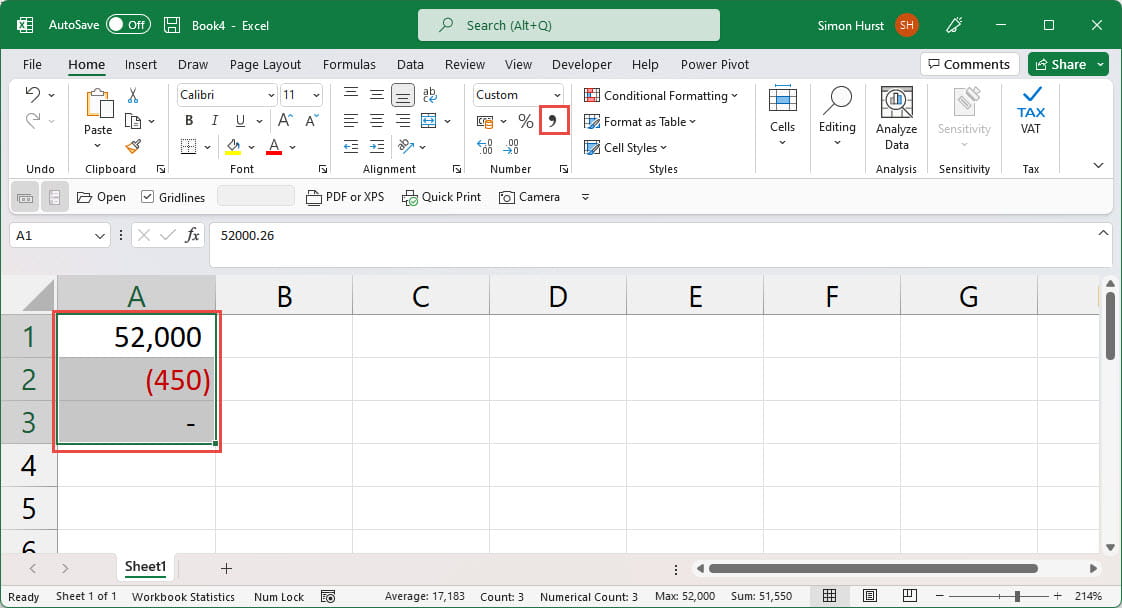The height and width of the screenshot is (608, 1122).
Task: Expand the Number Format dropdown showing Custom
Action: [x=557, y=95]
